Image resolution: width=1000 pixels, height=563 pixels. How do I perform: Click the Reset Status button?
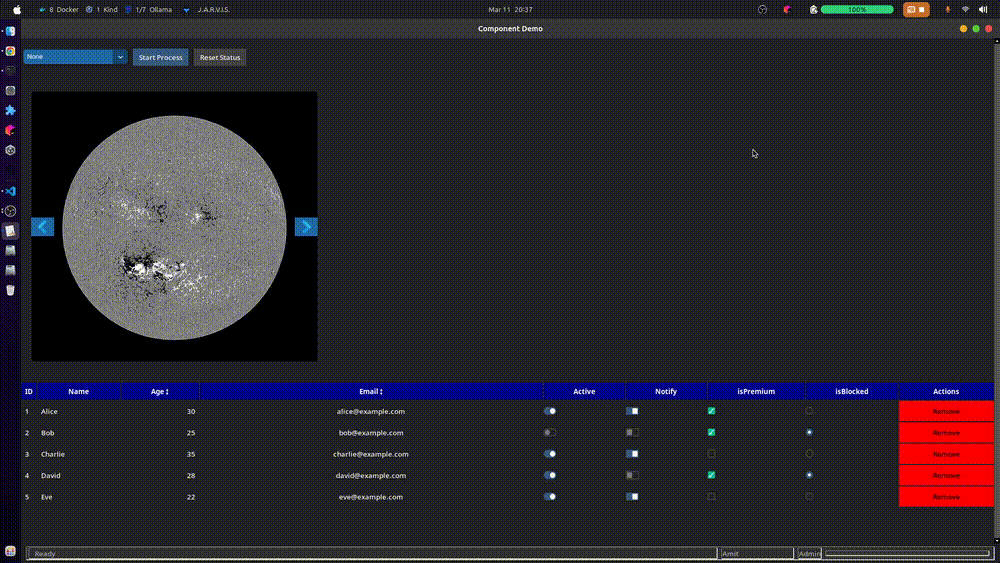(x=220, y=57)
